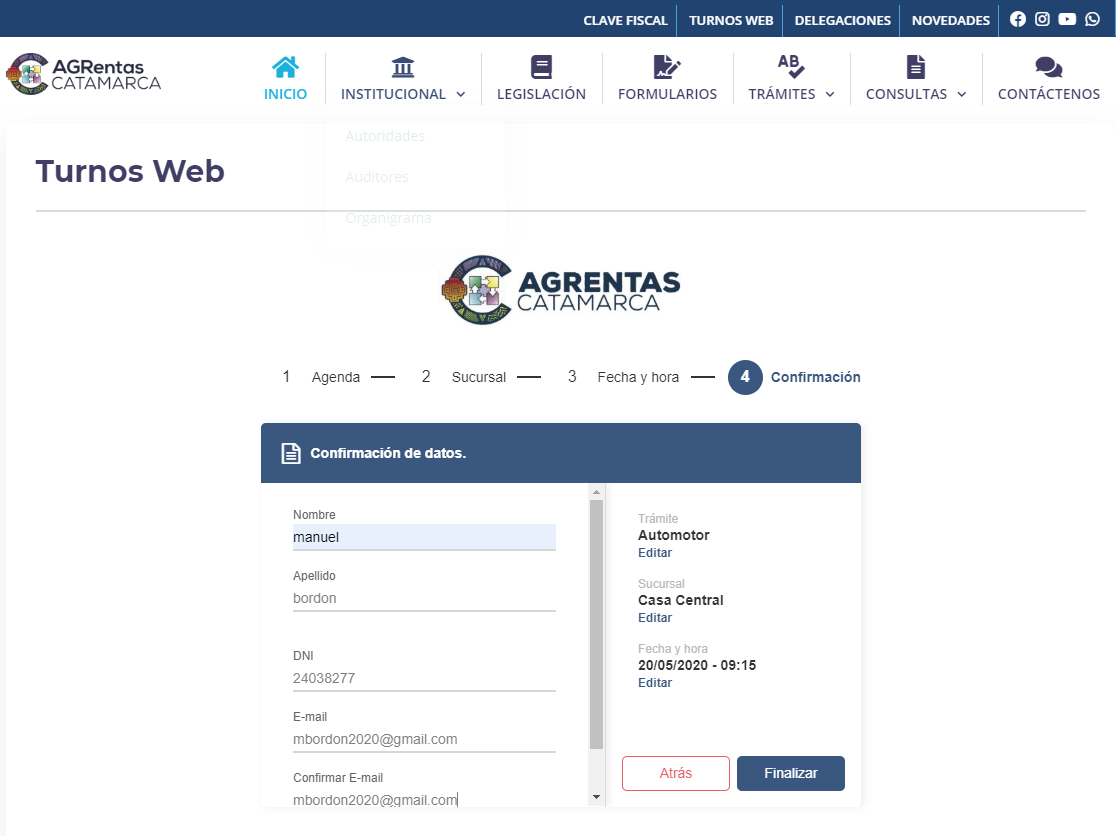Focus the Confirmar E-mail field
The width and height of the screenshot is (1116, 836).
pos(424,800)
